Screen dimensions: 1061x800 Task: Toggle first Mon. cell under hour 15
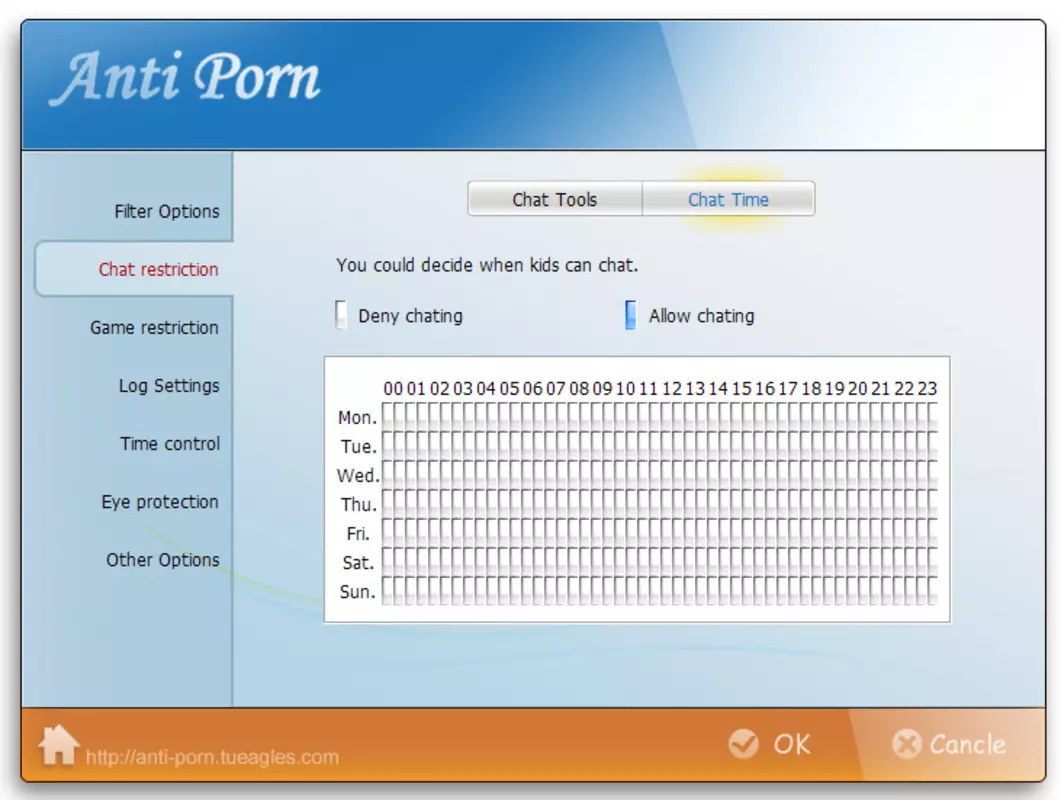736,416
